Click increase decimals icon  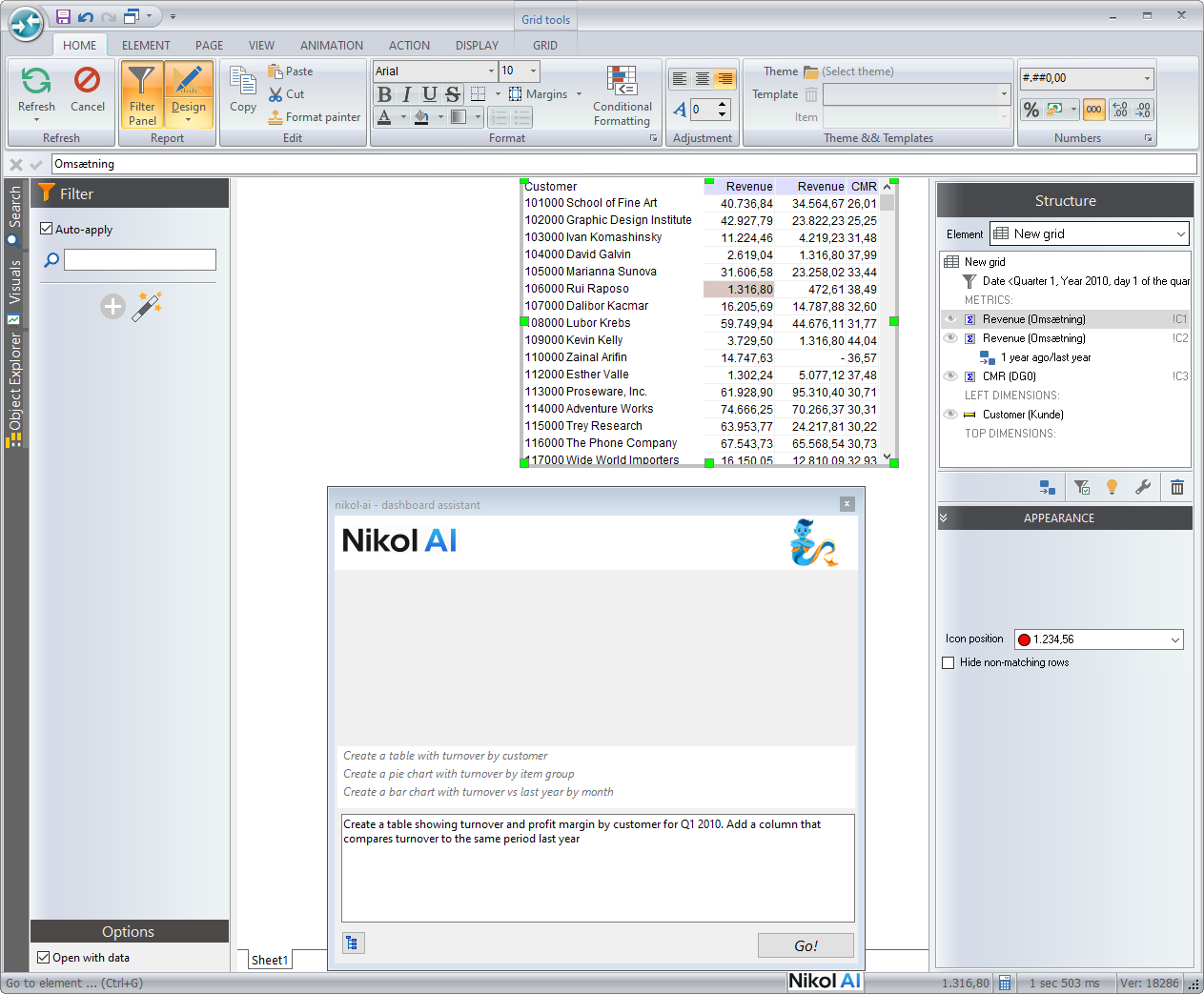tap(1120, 110)
